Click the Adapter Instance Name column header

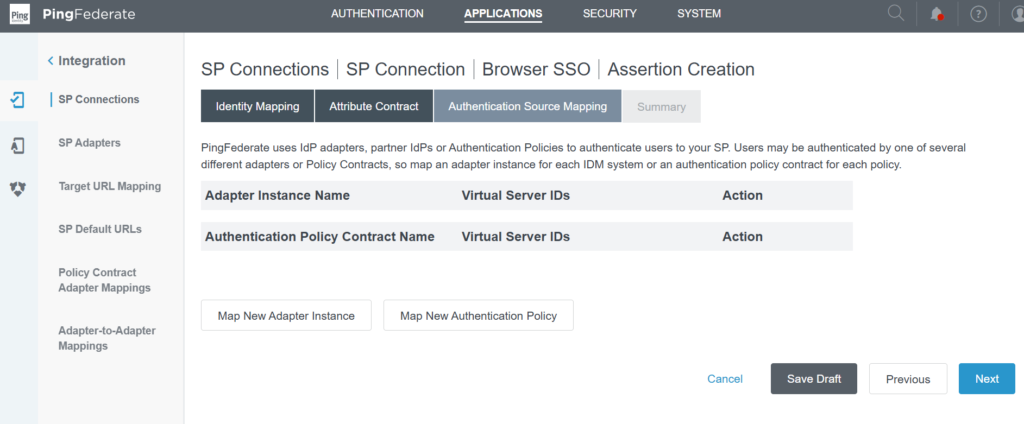click(x=278, y=195)
